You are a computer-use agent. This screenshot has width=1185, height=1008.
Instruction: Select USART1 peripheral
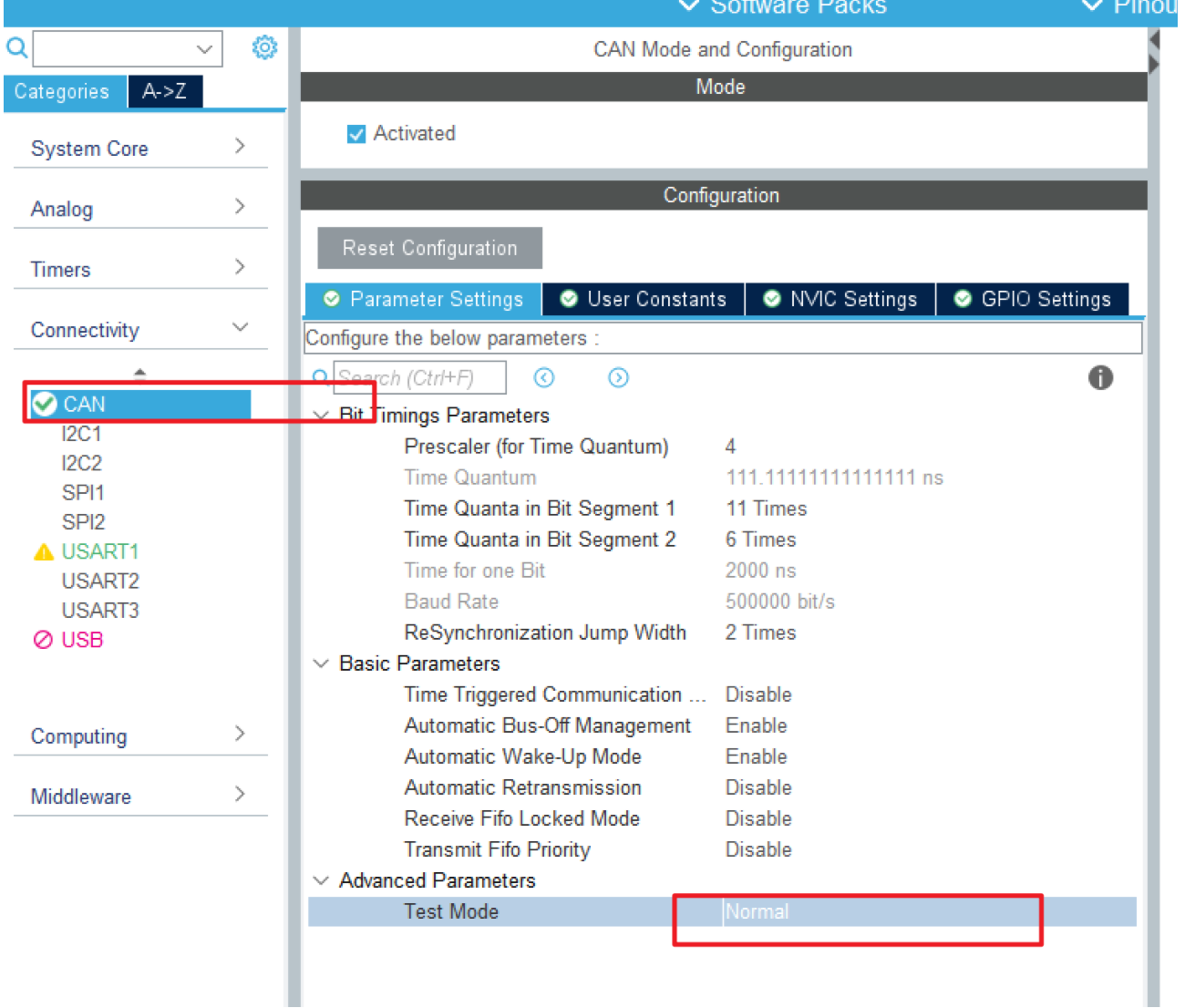100,551
